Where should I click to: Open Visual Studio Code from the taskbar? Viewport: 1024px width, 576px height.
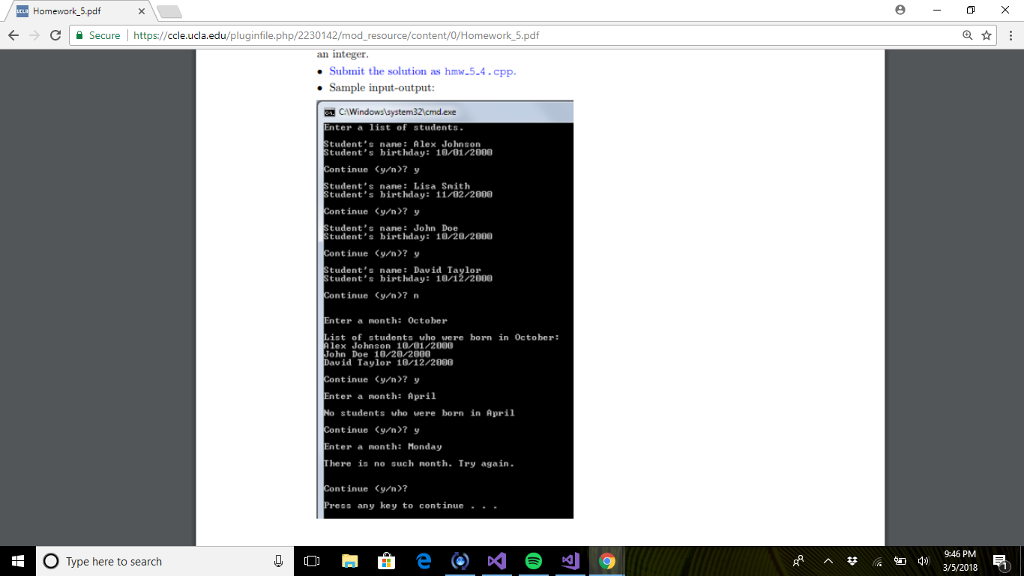coord(570,561)
